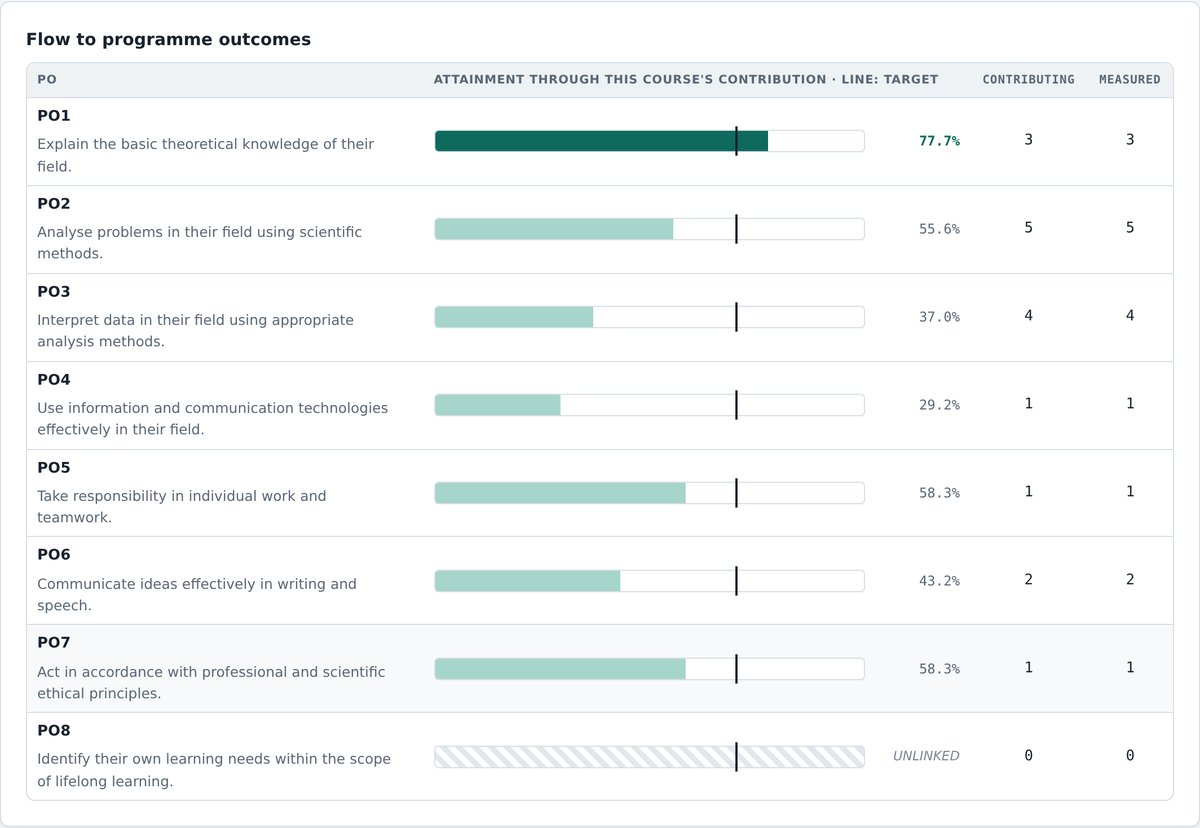Select 'Interpret data in their field' description
Viewport: 1200px width, 828px height.
coord(195,331)
